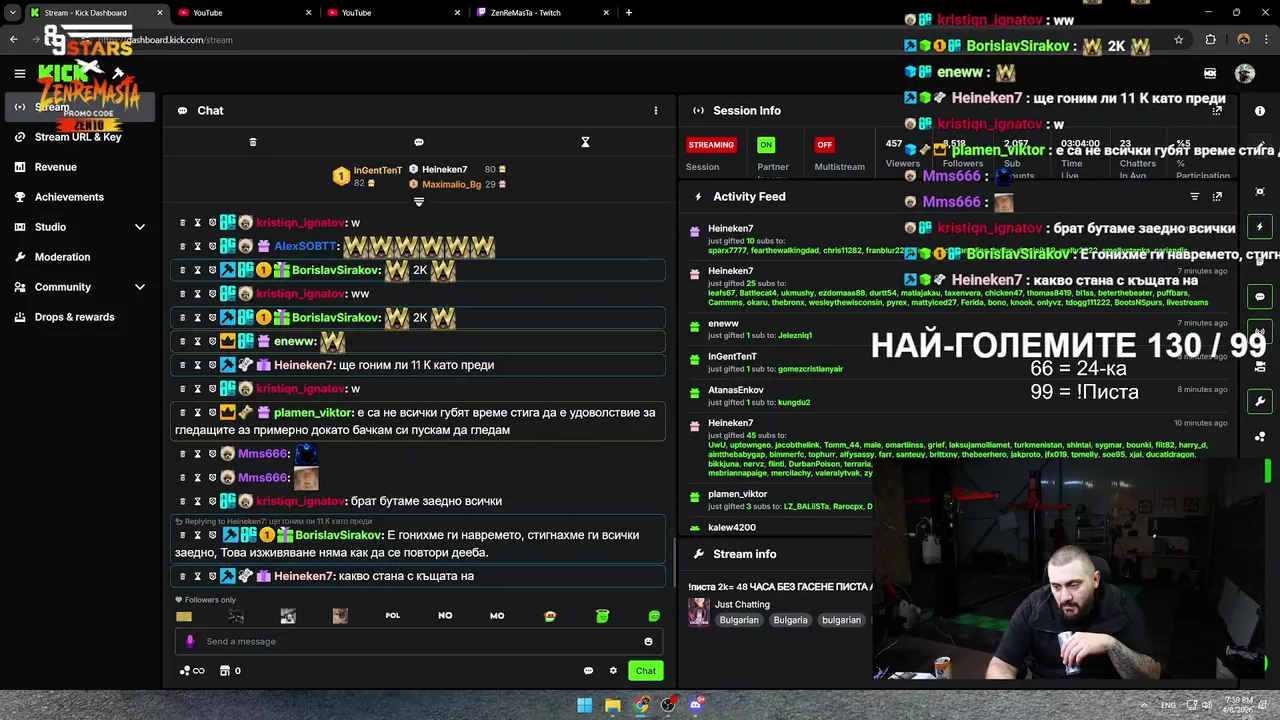Screen dimensions: 1280x720
Task: Open the emoji picker in message box
Action: pos(648,642)
